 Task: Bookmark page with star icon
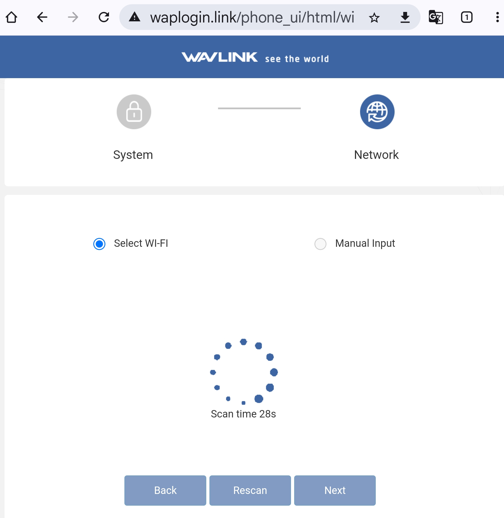tap(374, 17)
